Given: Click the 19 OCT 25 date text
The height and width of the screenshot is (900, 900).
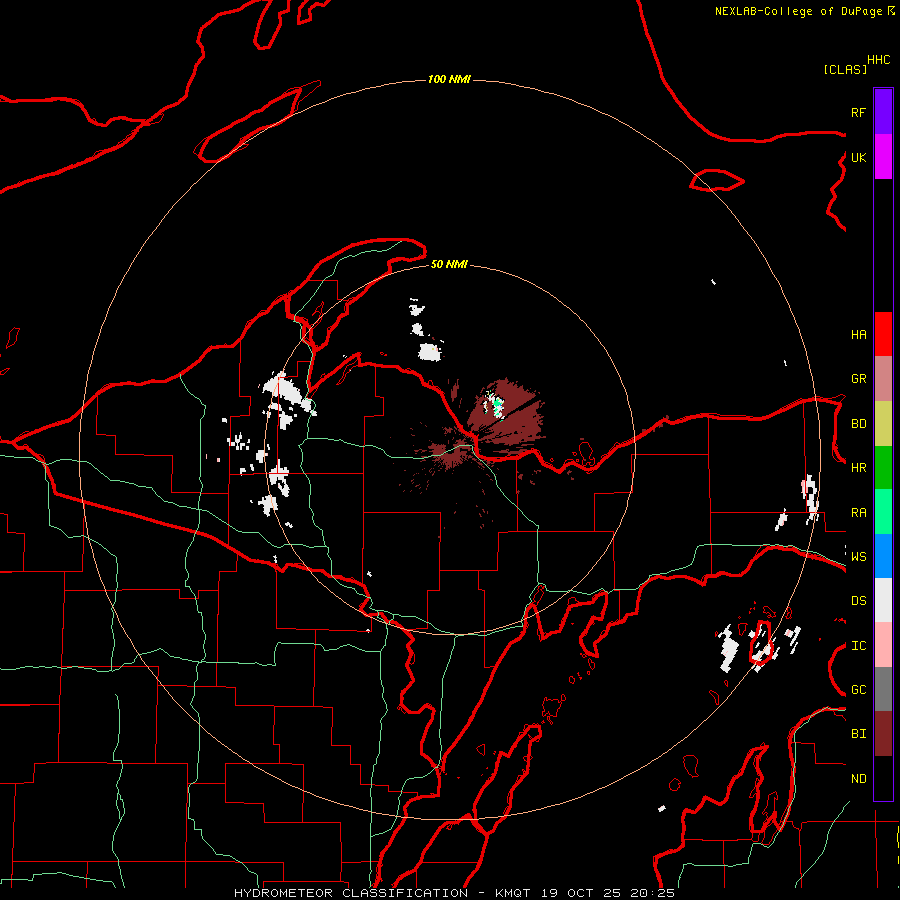Looking at the screenshot, I should pos(582,893).
